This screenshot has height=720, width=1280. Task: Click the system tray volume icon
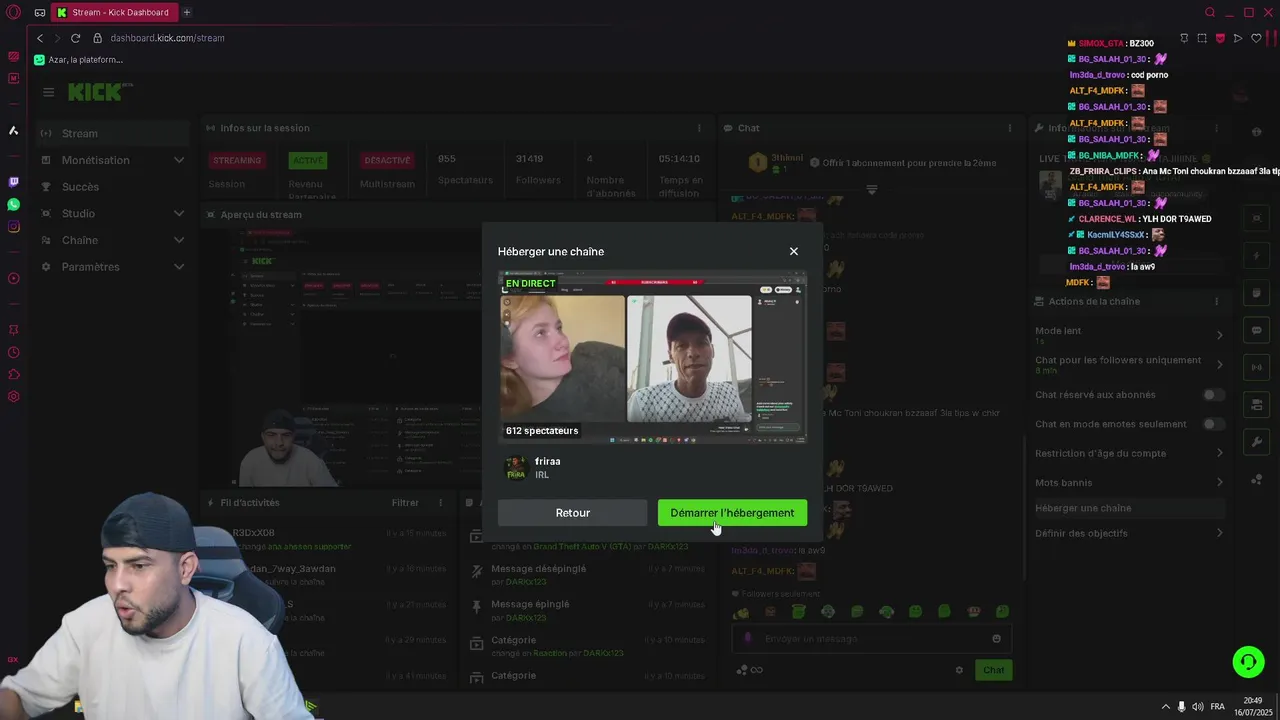(x=1197, y=707)
